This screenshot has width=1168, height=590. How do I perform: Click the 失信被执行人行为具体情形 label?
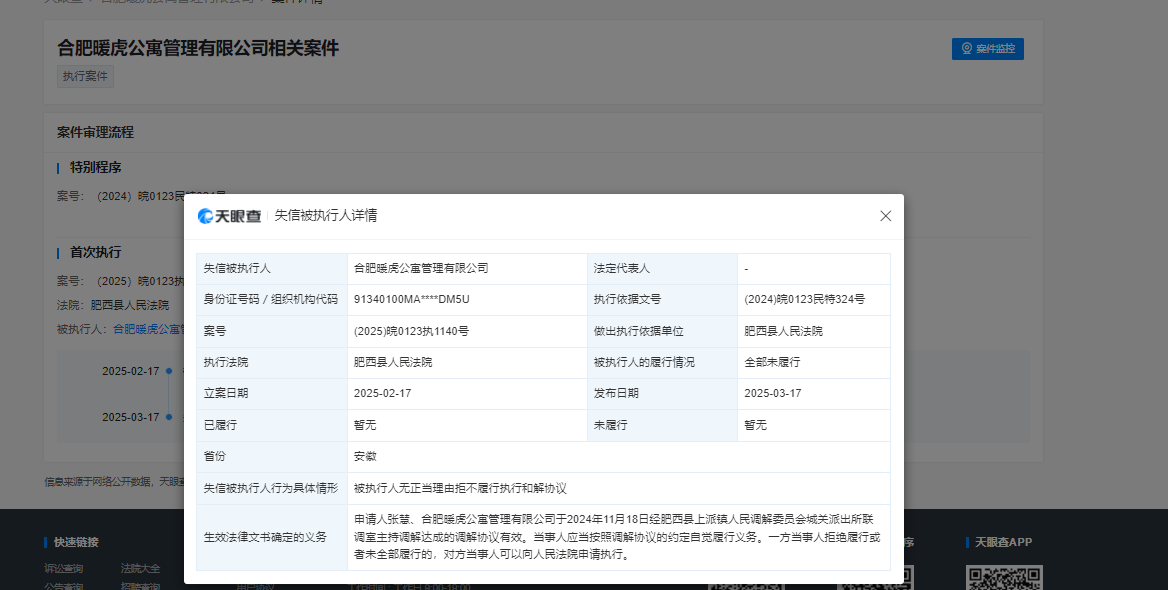pos(270,488)
